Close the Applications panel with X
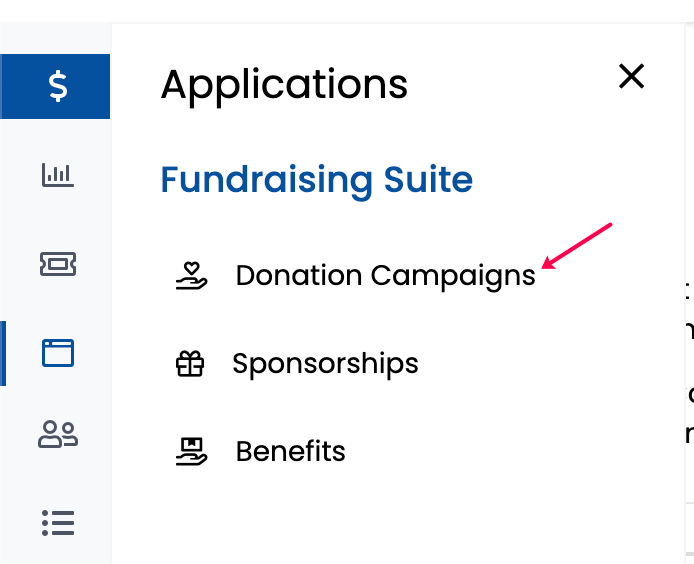This screenshot has width=694, height=564. pos(631,77)
